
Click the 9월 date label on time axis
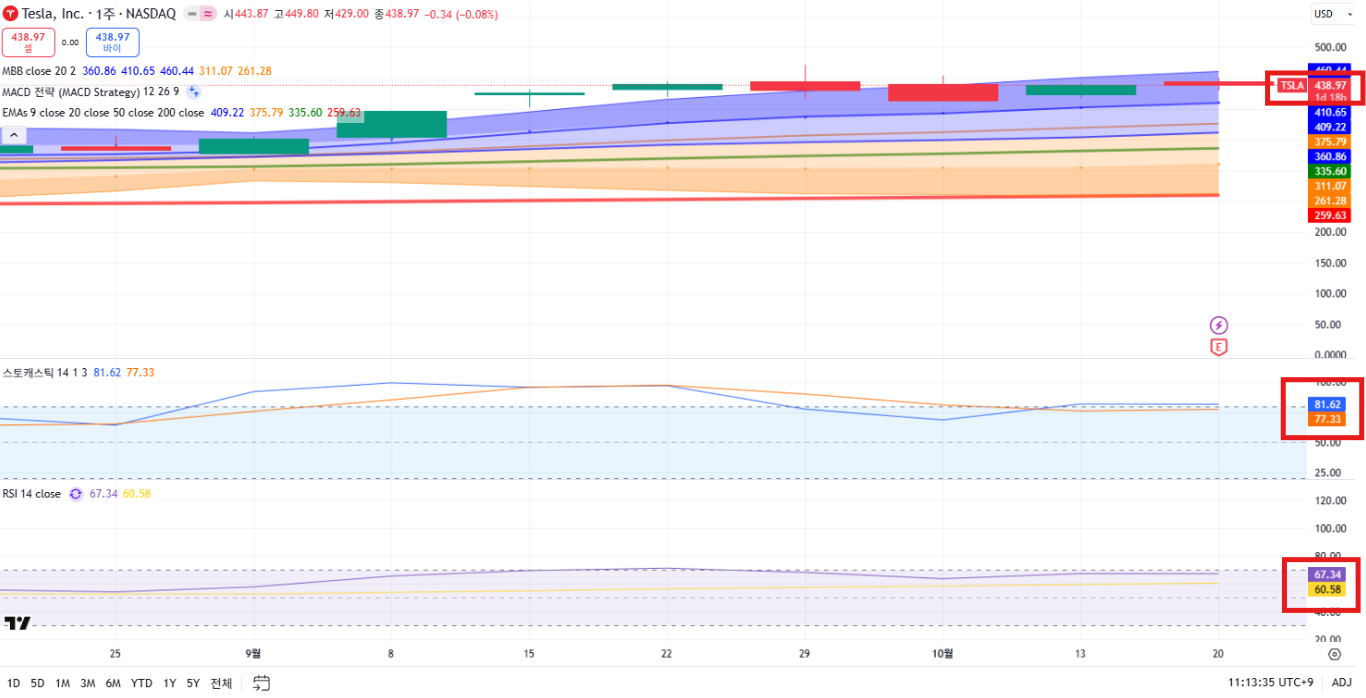click(253, 653)
